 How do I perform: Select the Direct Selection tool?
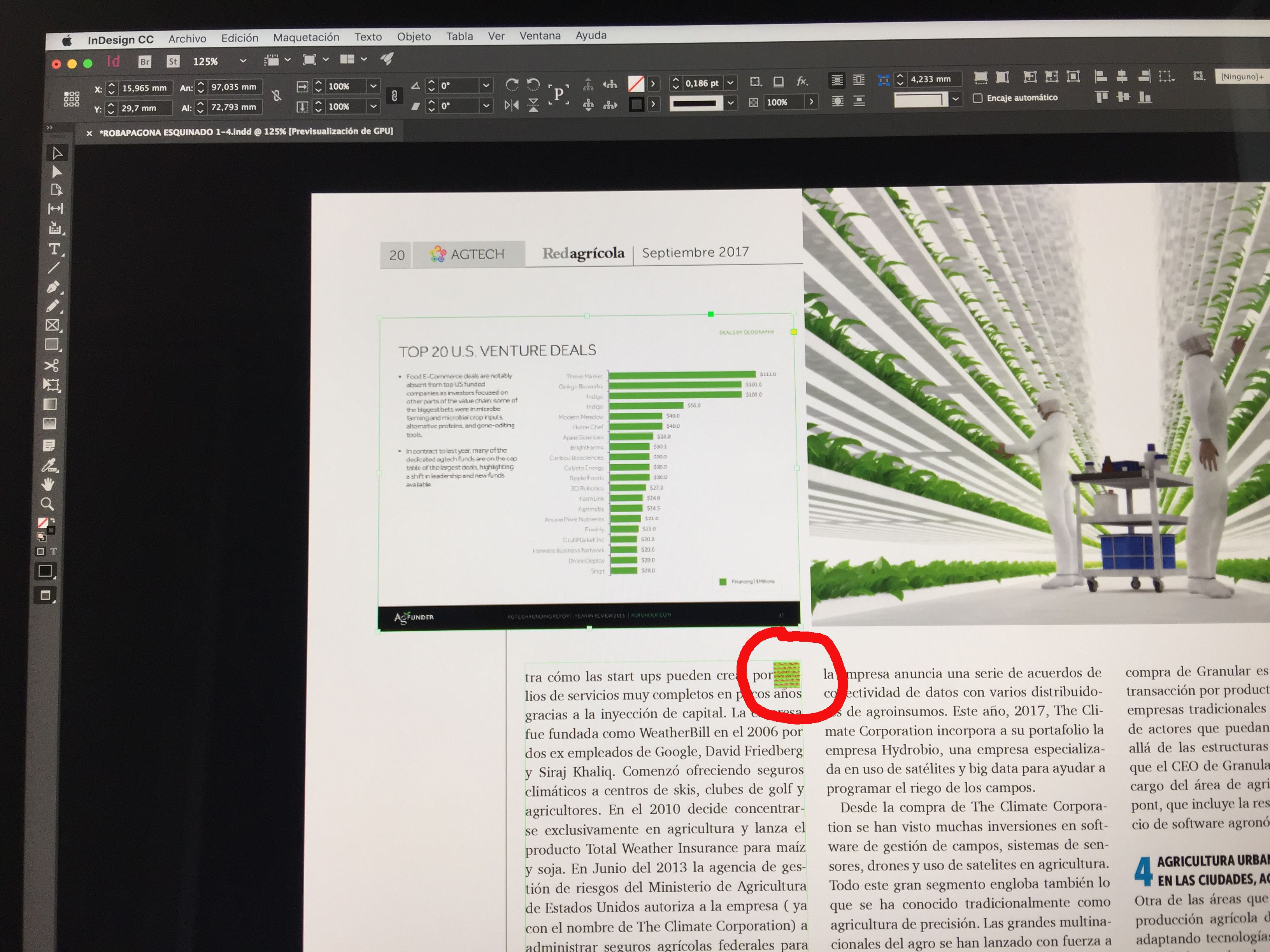pos(56,171)
